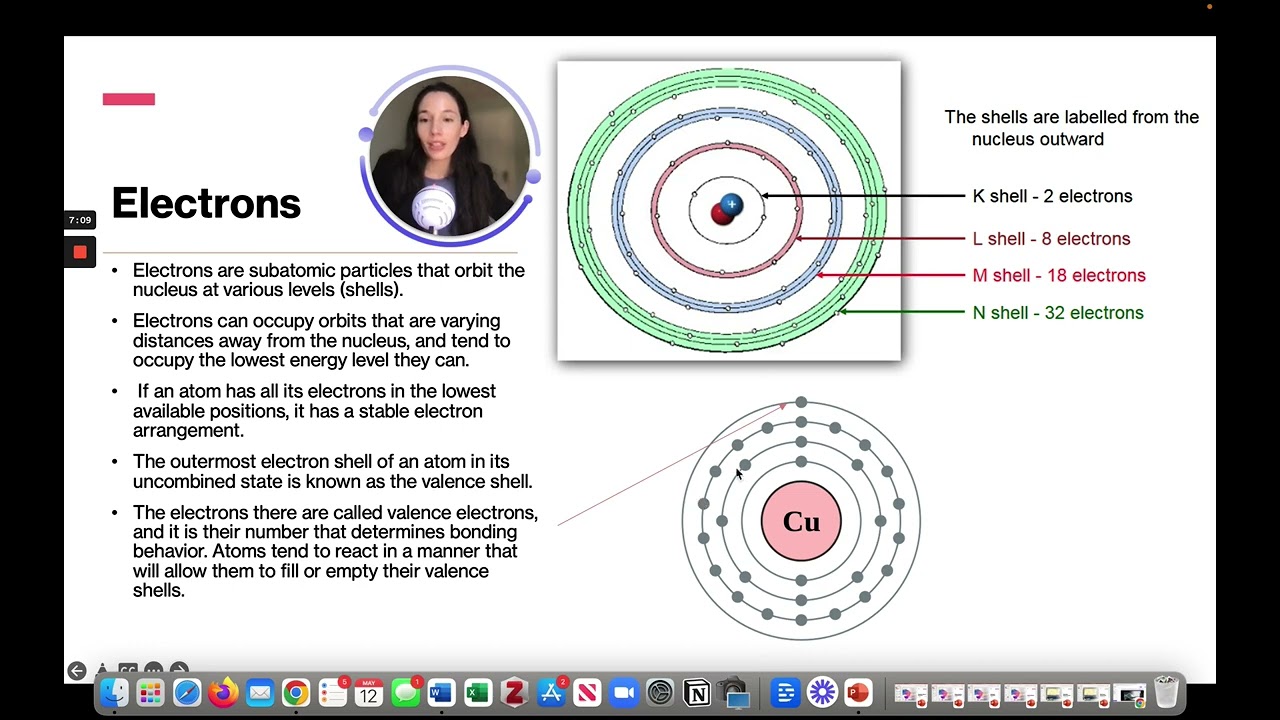1280x720 pixels.
Task: Click the Electrons slide title
Action: (x=206, y=203)
